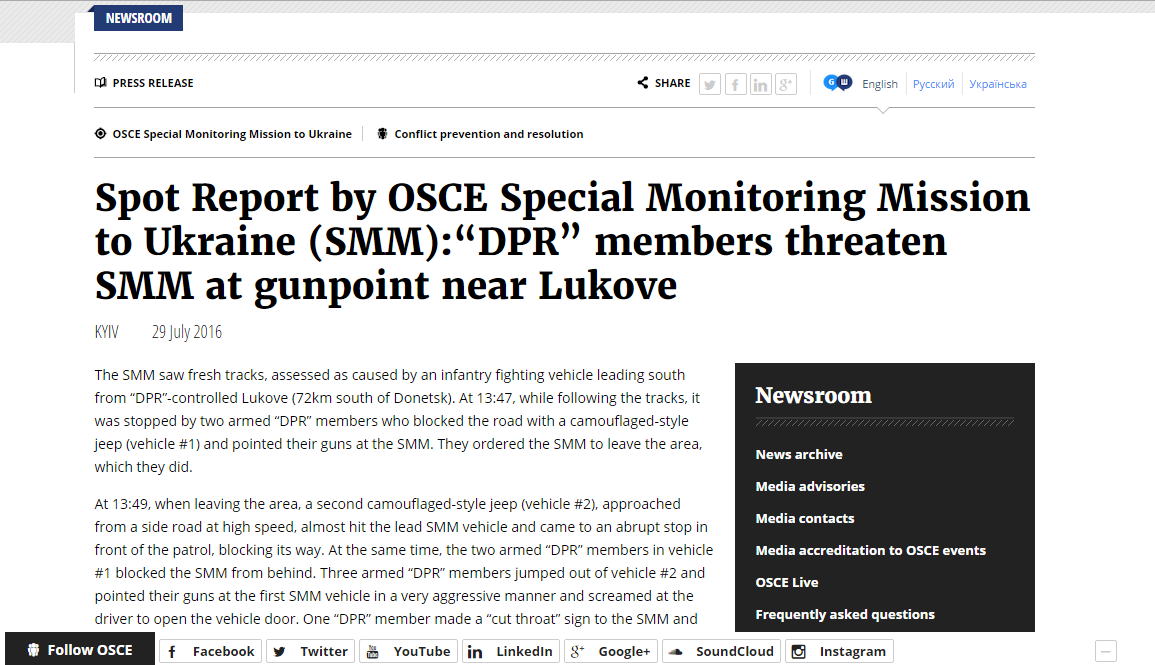
Task: Click the Newsroom sidebar heading
Action: point(813,395)
